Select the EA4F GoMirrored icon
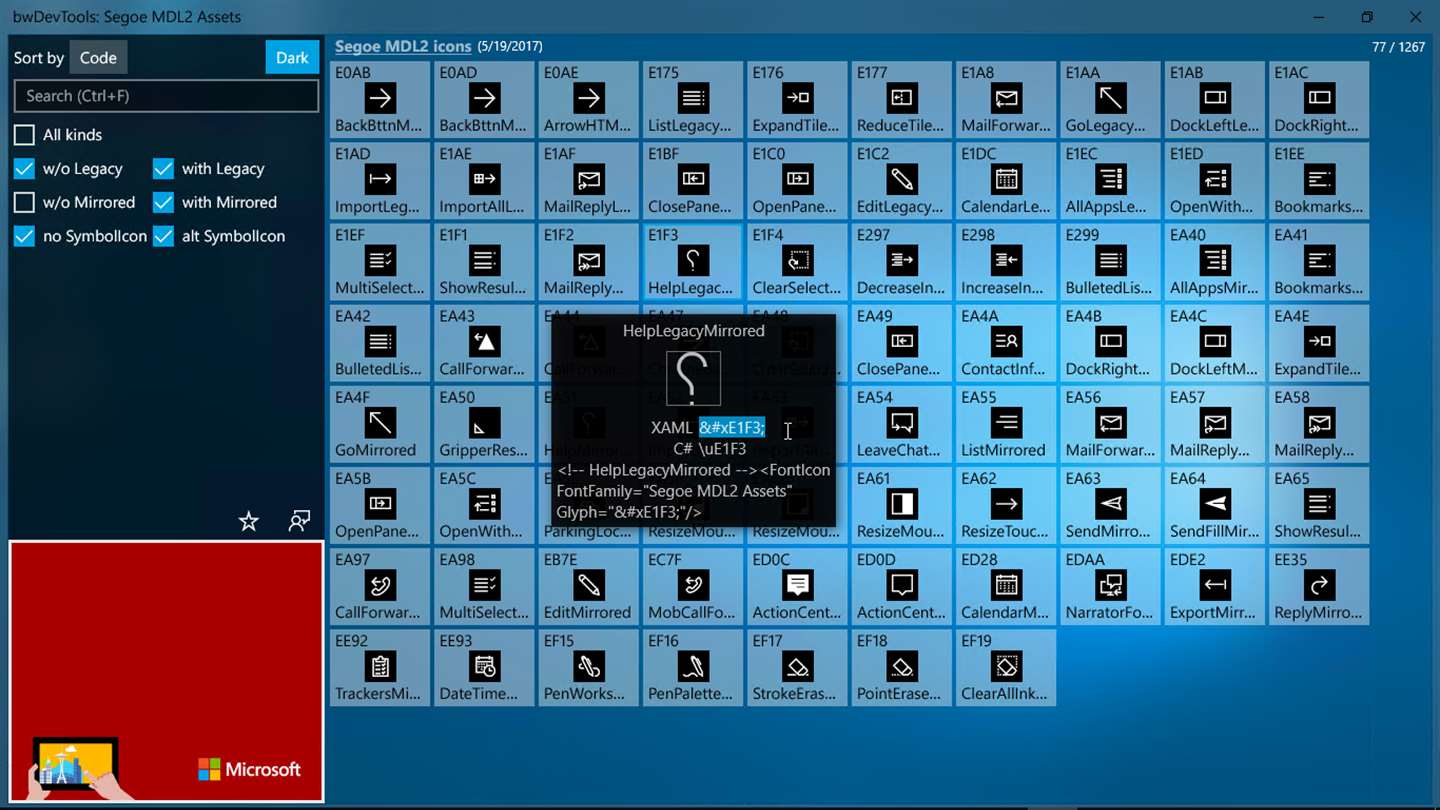Image resolution: width=1440 pixels, height=810 pixels. point(380,424)
